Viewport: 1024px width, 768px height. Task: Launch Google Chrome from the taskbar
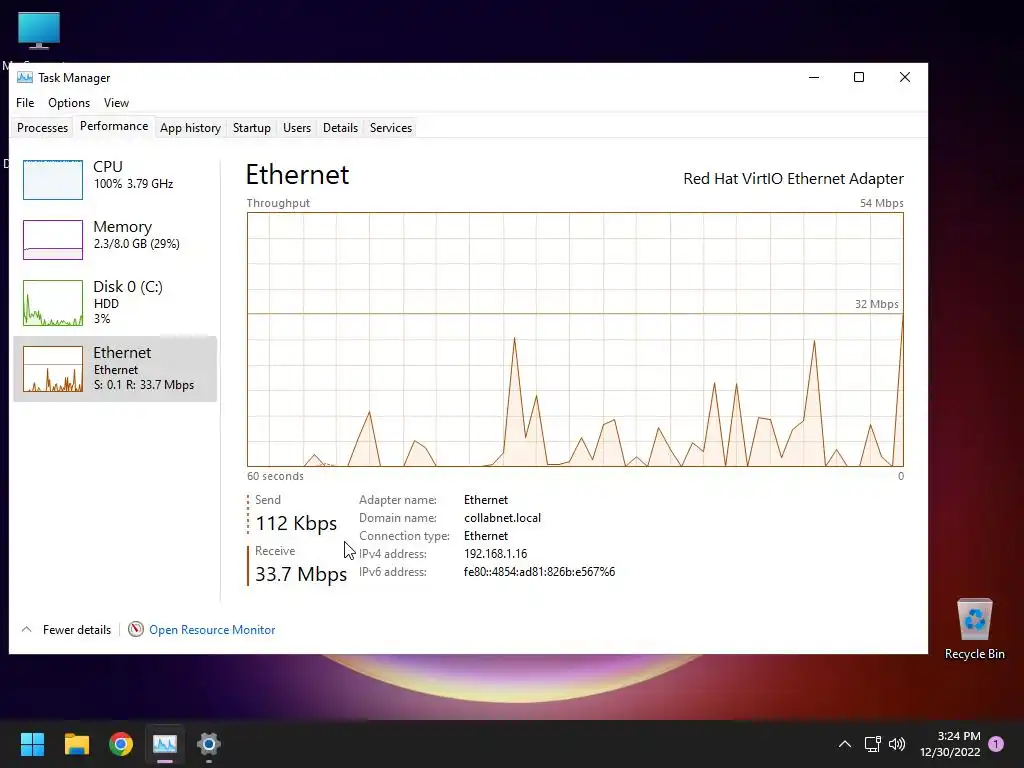click(121, 744)
